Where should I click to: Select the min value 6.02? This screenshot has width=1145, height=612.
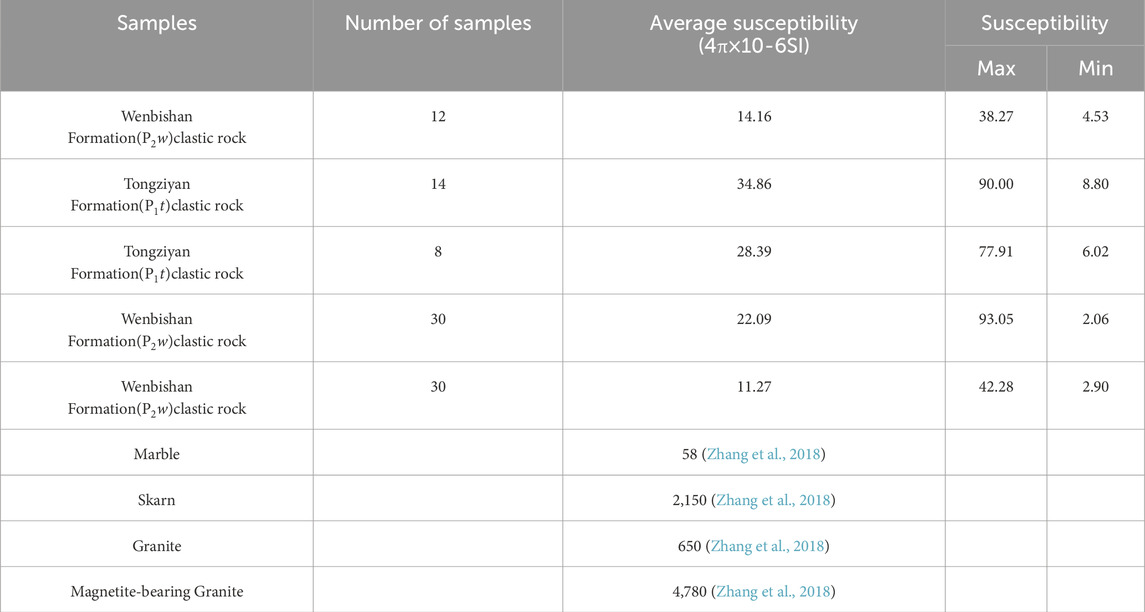click(x=1095, y=252)
